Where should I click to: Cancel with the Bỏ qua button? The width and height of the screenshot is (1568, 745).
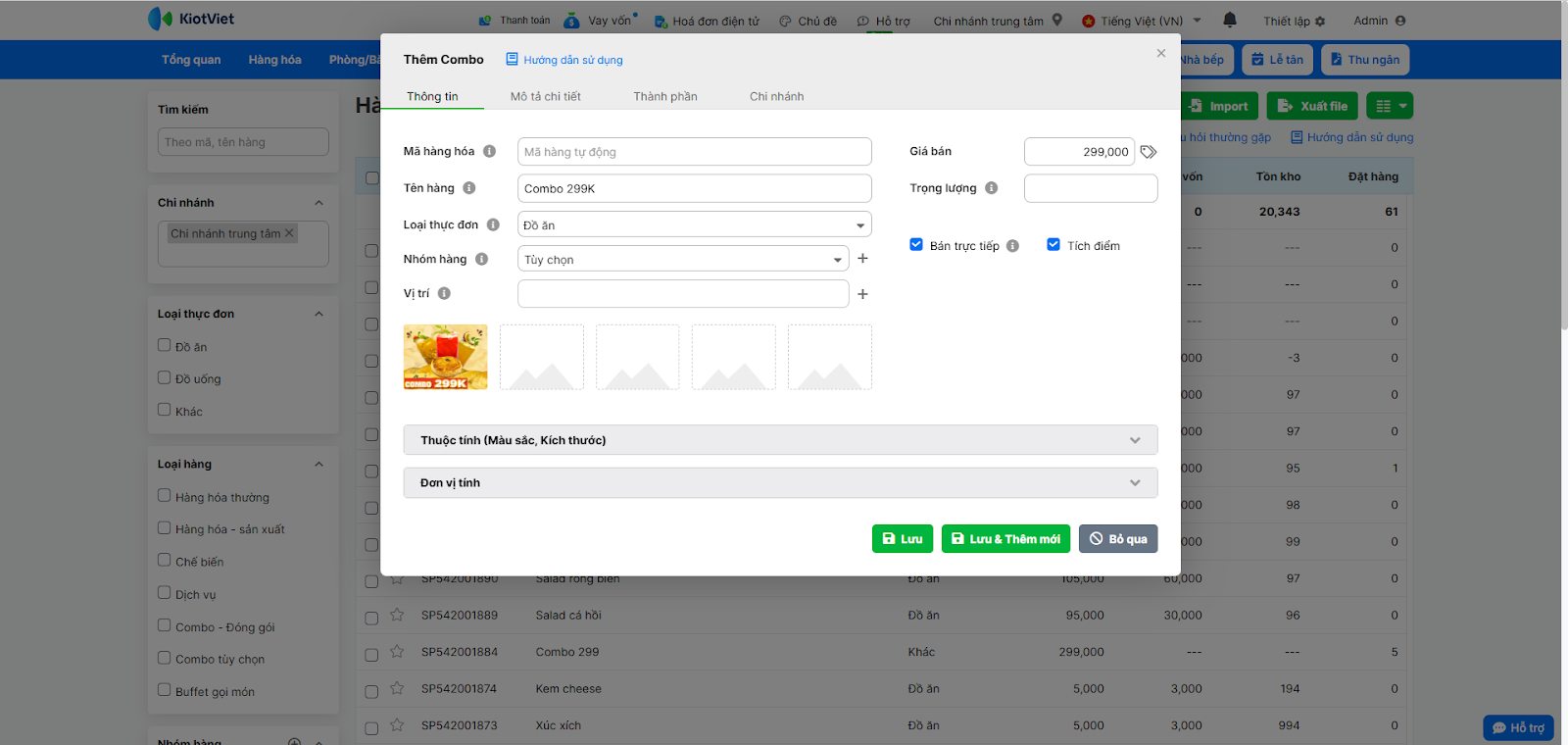(1118, 539)
